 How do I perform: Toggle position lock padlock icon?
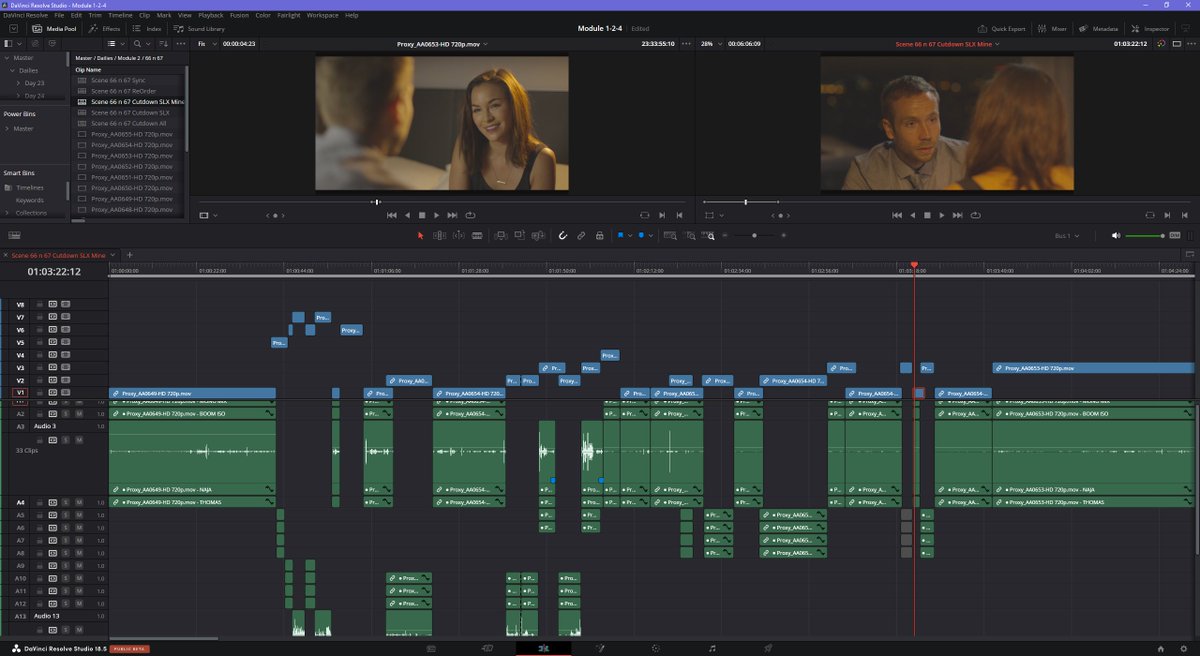pyautogui.click(x=599, y=236)
